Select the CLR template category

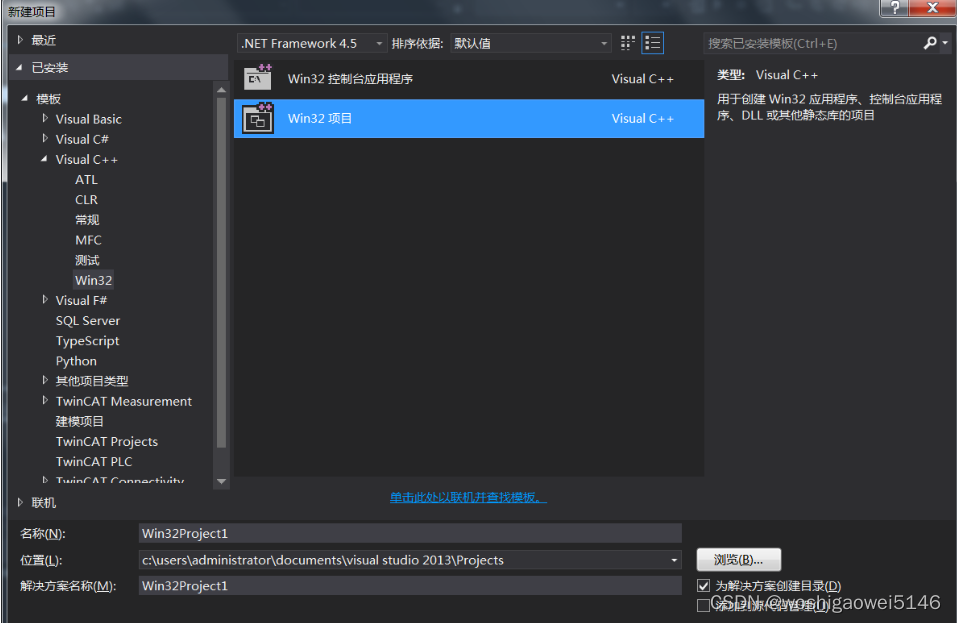click(86, 200)
